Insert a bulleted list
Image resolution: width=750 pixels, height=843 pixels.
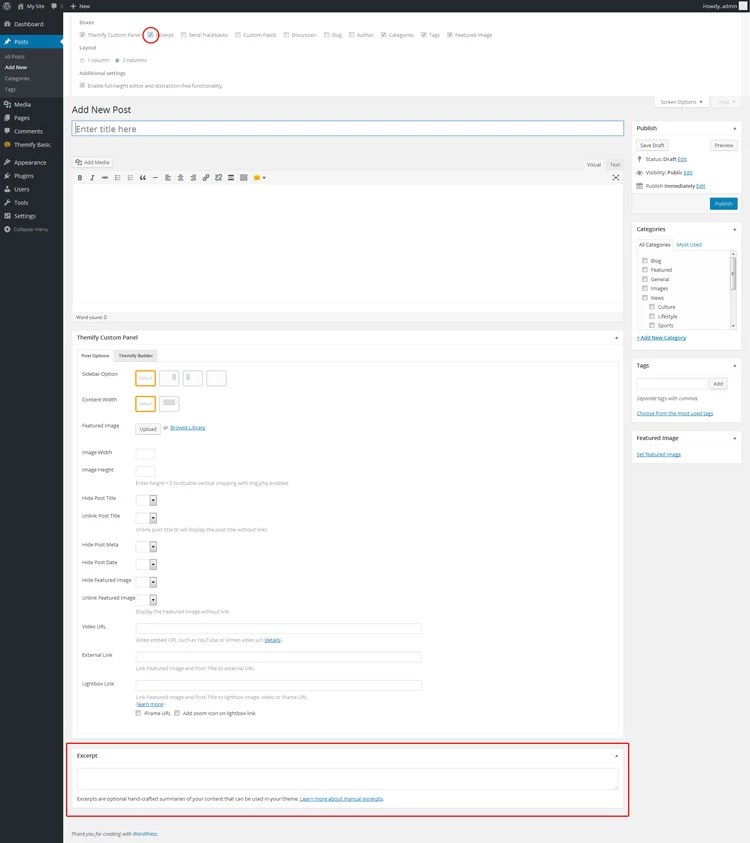click(x=117, y=177)
